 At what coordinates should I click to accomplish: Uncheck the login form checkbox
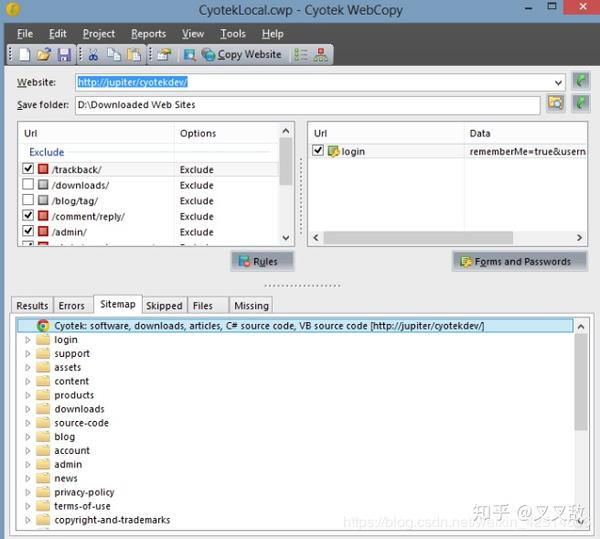(x=318, y=150)
